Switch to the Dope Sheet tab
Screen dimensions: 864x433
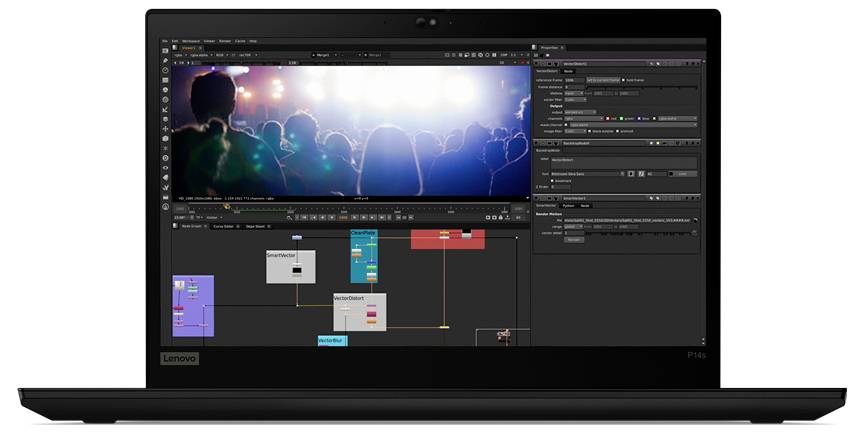[255, 226]
